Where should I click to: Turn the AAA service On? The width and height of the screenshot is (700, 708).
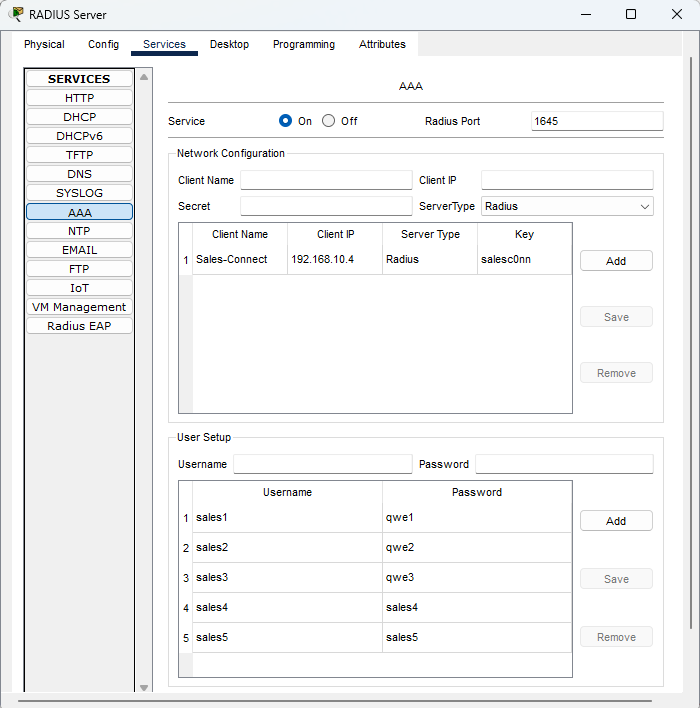pyautogui.click(x=286, y=121)
